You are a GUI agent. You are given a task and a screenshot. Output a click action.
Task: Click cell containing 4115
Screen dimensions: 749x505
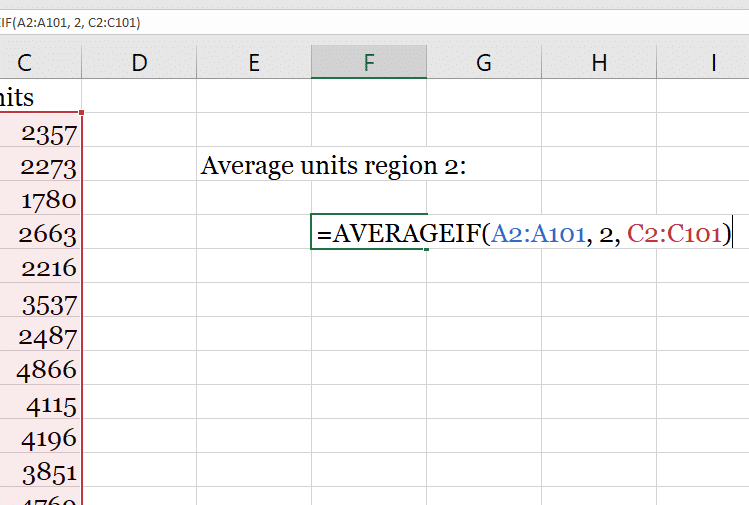(40, 402)
